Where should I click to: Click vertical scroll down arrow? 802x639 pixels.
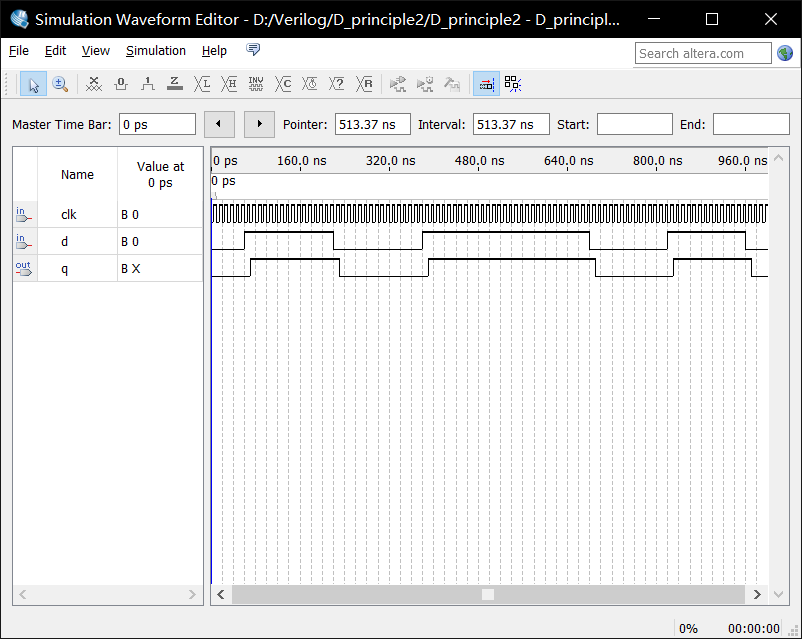tap(778, 594)
